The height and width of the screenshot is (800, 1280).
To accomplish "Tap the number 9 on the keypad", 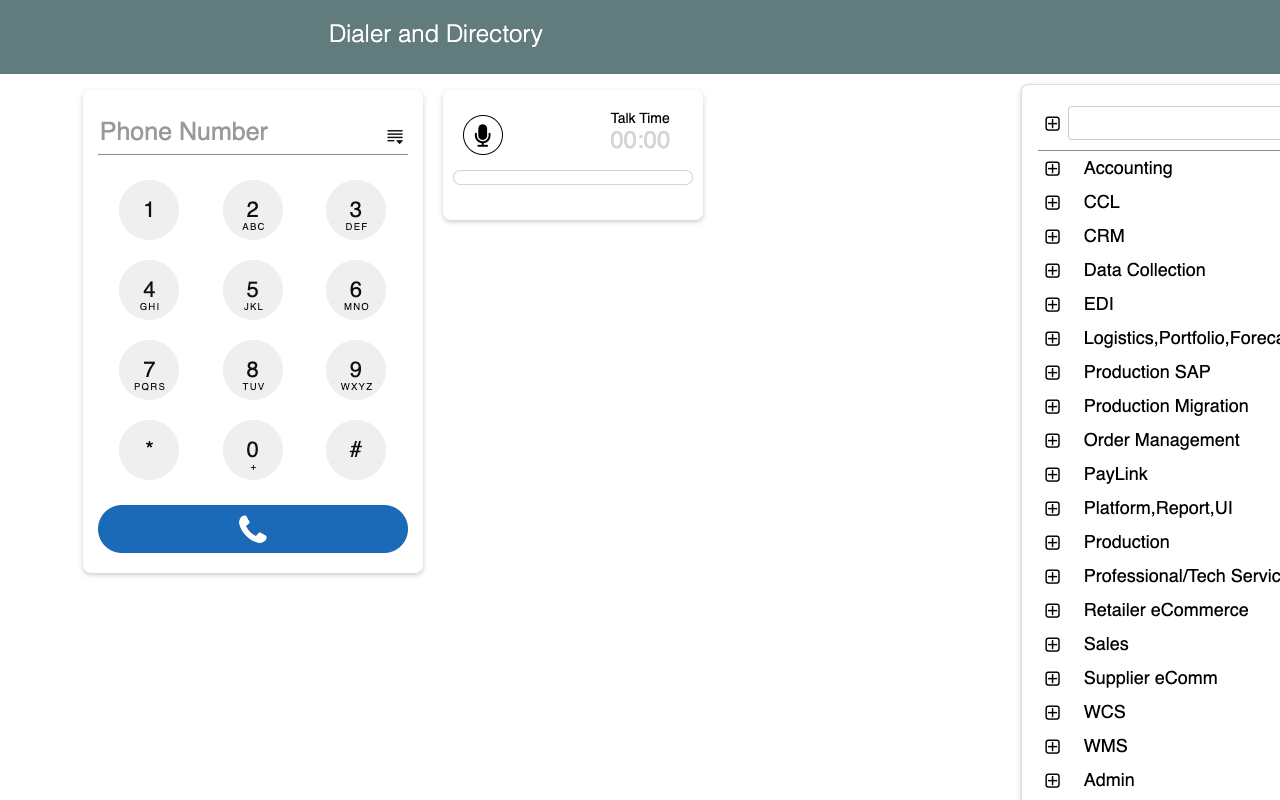I will (355, 370).
